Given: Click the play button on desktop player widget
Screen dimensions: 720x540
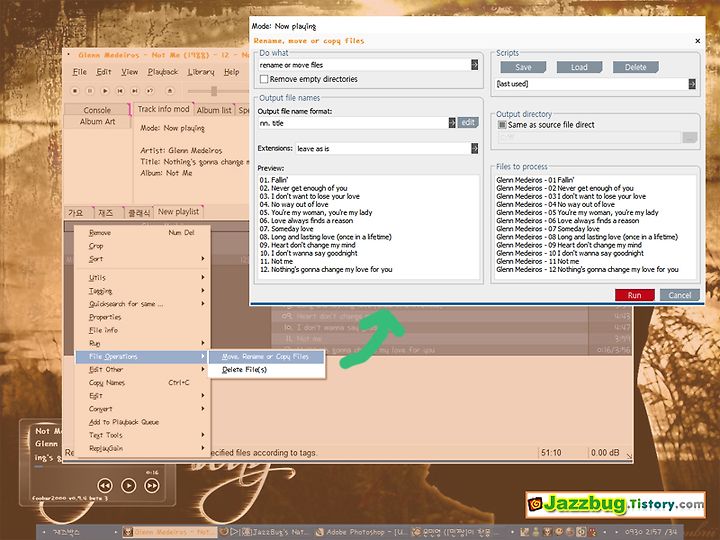Looking at the screenshot, I should coord(129,485).
